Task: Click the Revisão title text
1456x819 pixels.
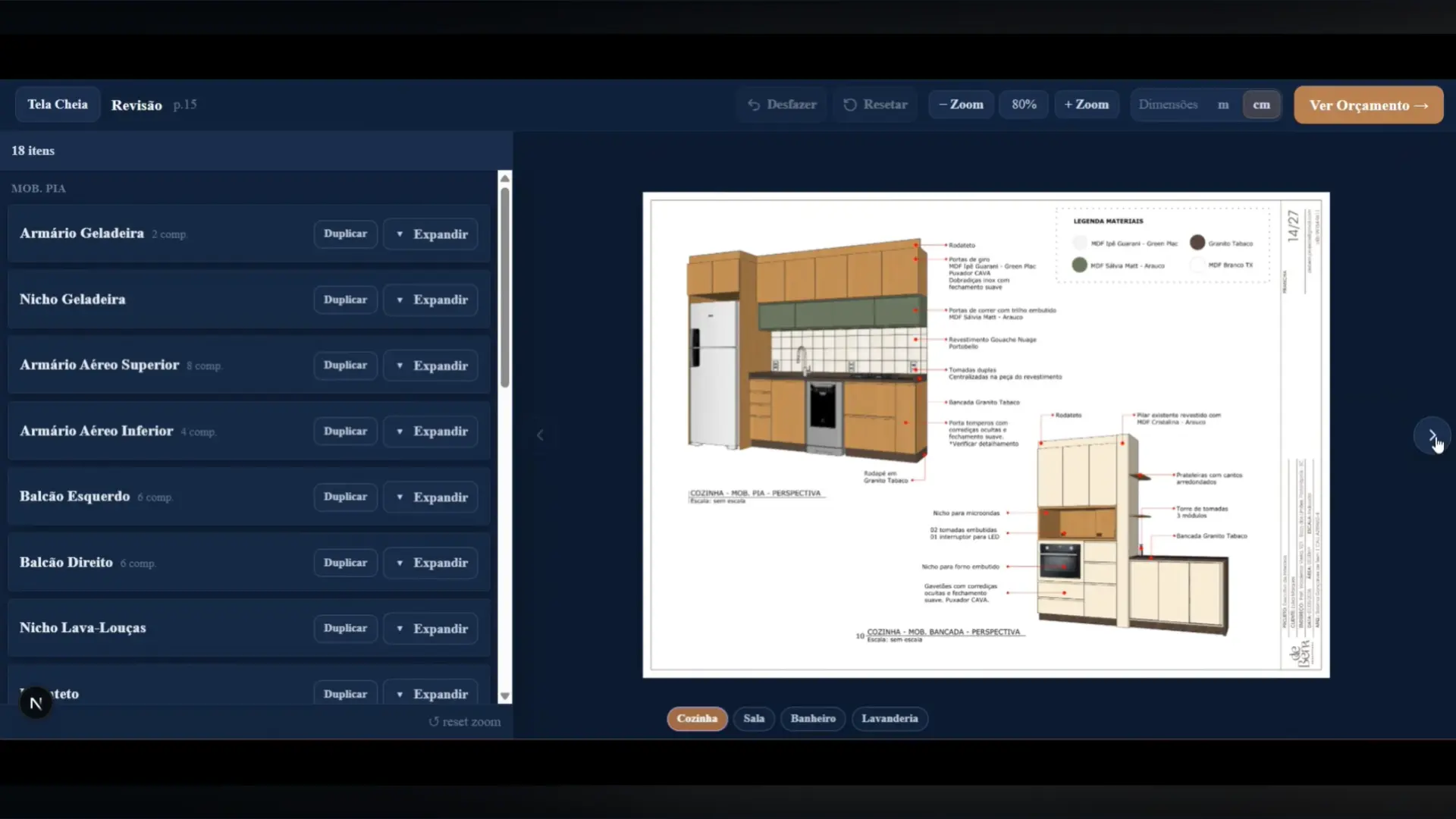Action: point(136,105)
